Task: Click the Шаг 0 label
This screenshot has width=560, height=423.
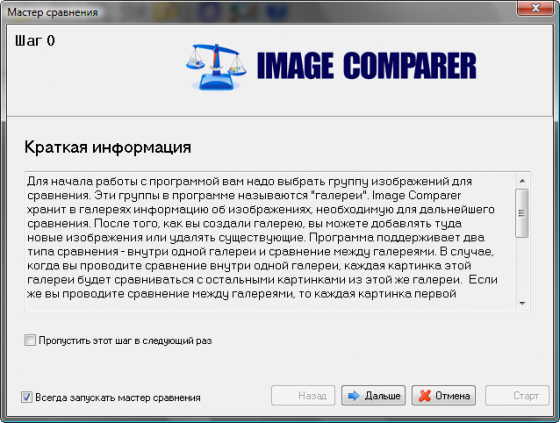Action: click(x=35, y=41)
